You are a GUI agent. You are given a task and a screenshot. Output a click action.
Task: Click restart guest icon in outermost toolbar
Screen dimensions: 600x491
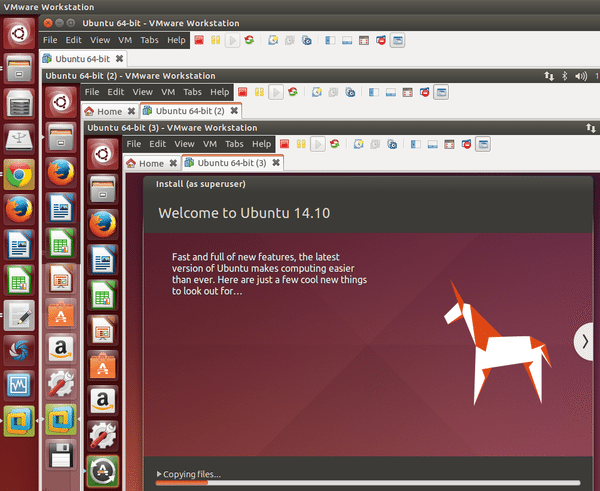click(249, 40)
